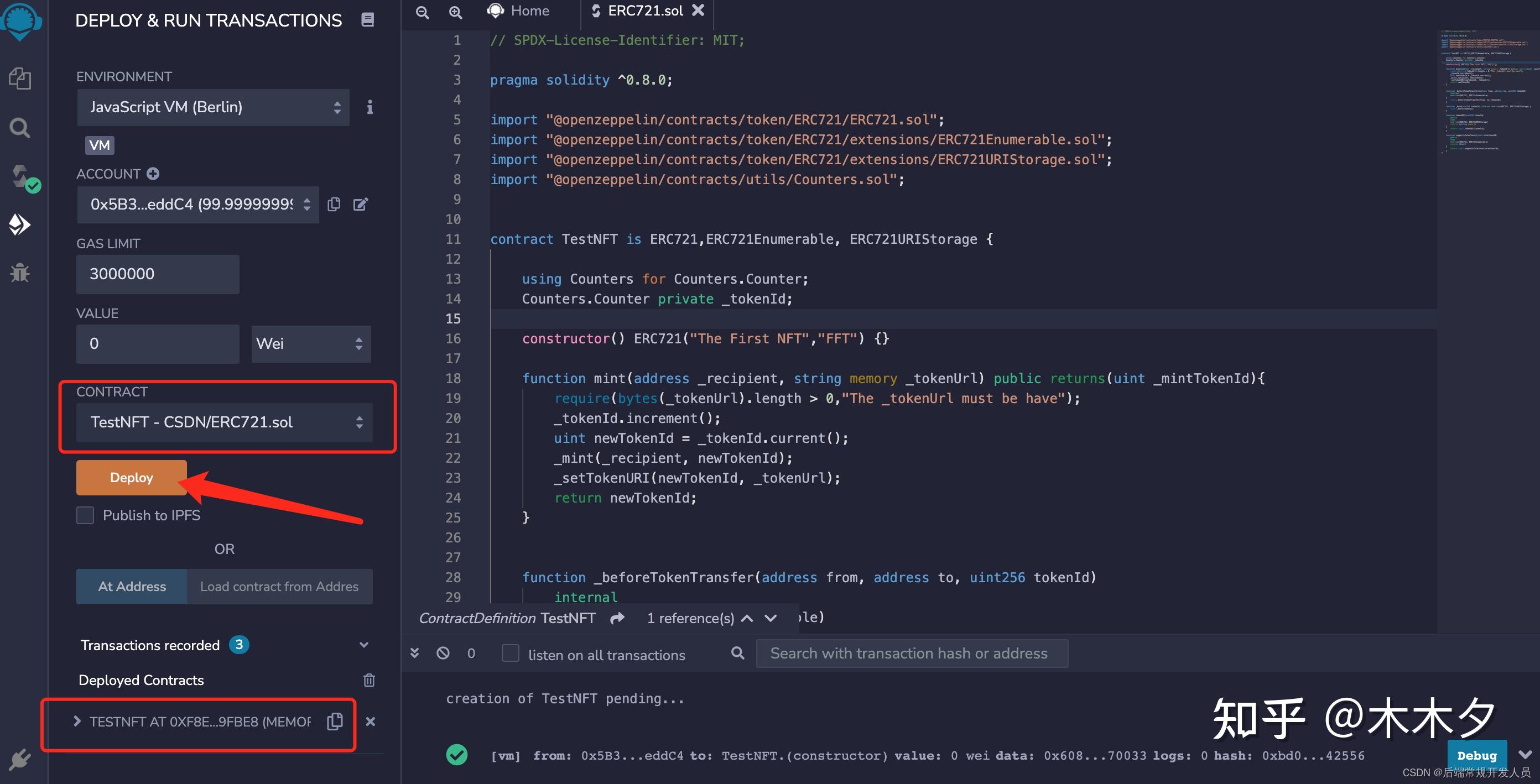Open the Debugger panel
Image resolution: width=1540 pixels, height=784 pixels.
click(20, 273)
